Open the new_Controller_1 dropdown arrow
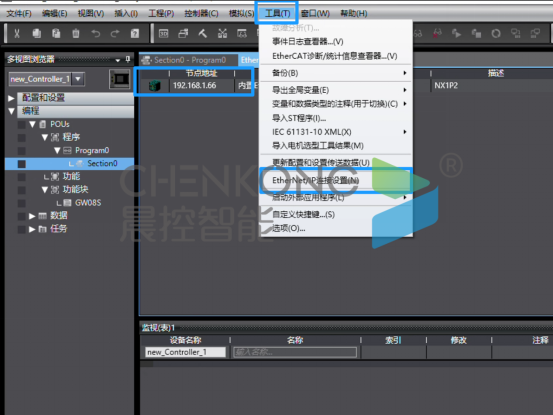Image resolution: width=553 pixels, height=415 pixels. coord(78,79)
